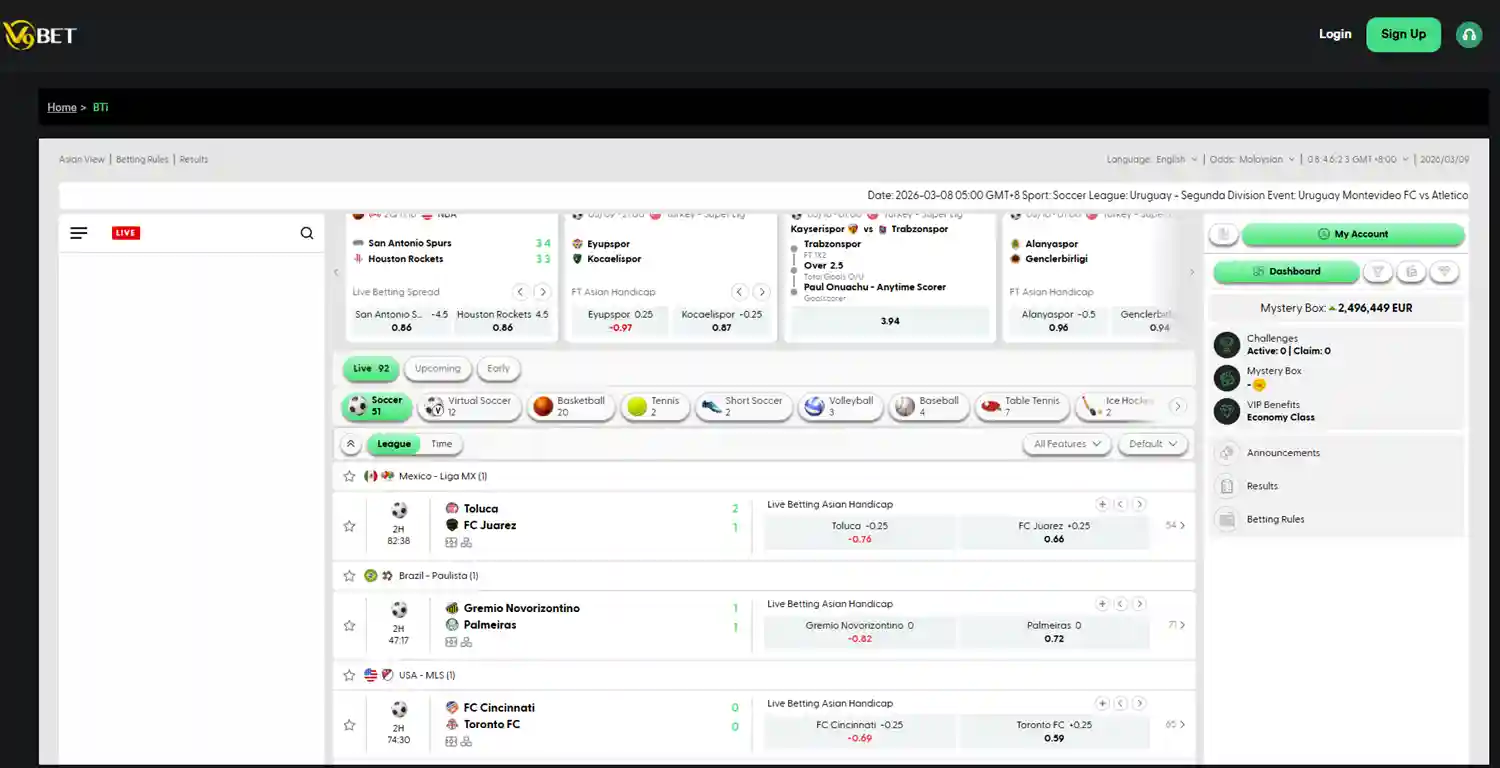Viewport: 1500px width, 768px height.
Task: Switch to the Upcoming tab
Action: click(x=437, y=368)
